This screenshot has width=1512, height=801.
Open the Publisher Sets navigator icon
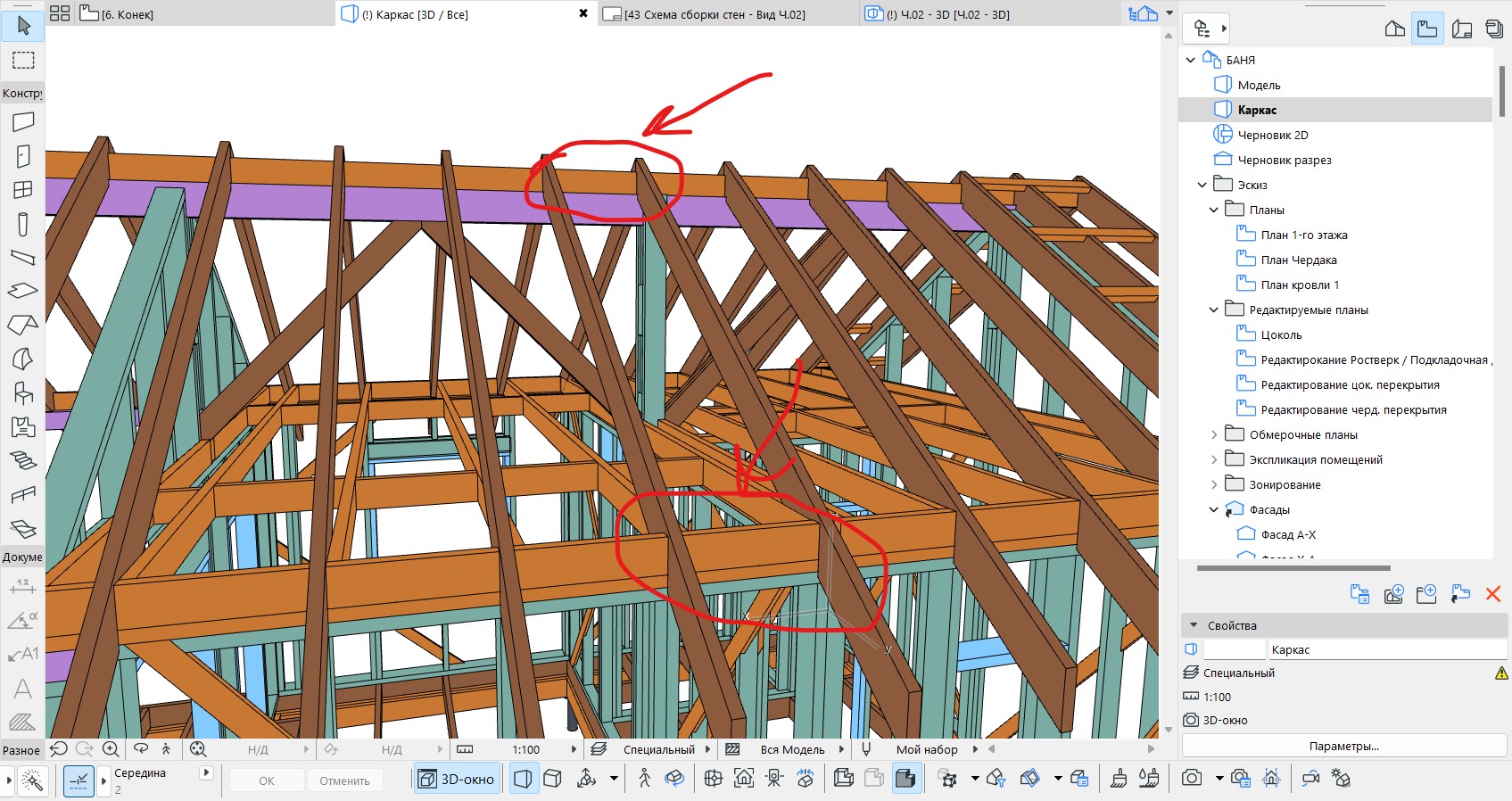[1494, 29]
